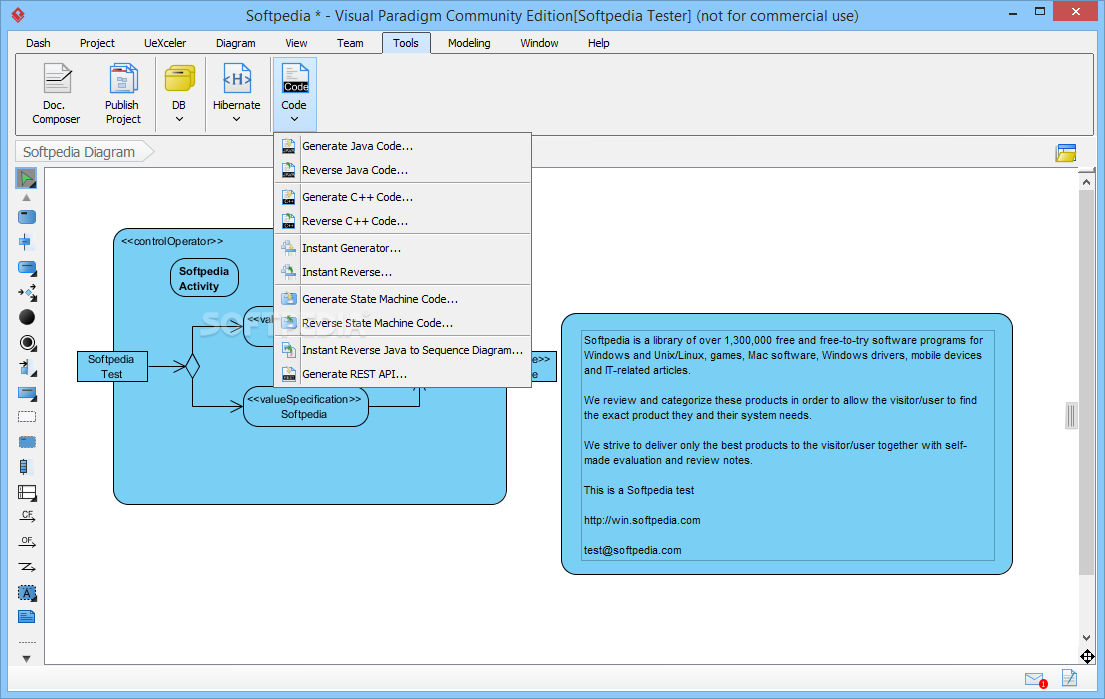Select Generate REST API menu item
Viewport: 1105px width, 699px height.
pos(402,374)
